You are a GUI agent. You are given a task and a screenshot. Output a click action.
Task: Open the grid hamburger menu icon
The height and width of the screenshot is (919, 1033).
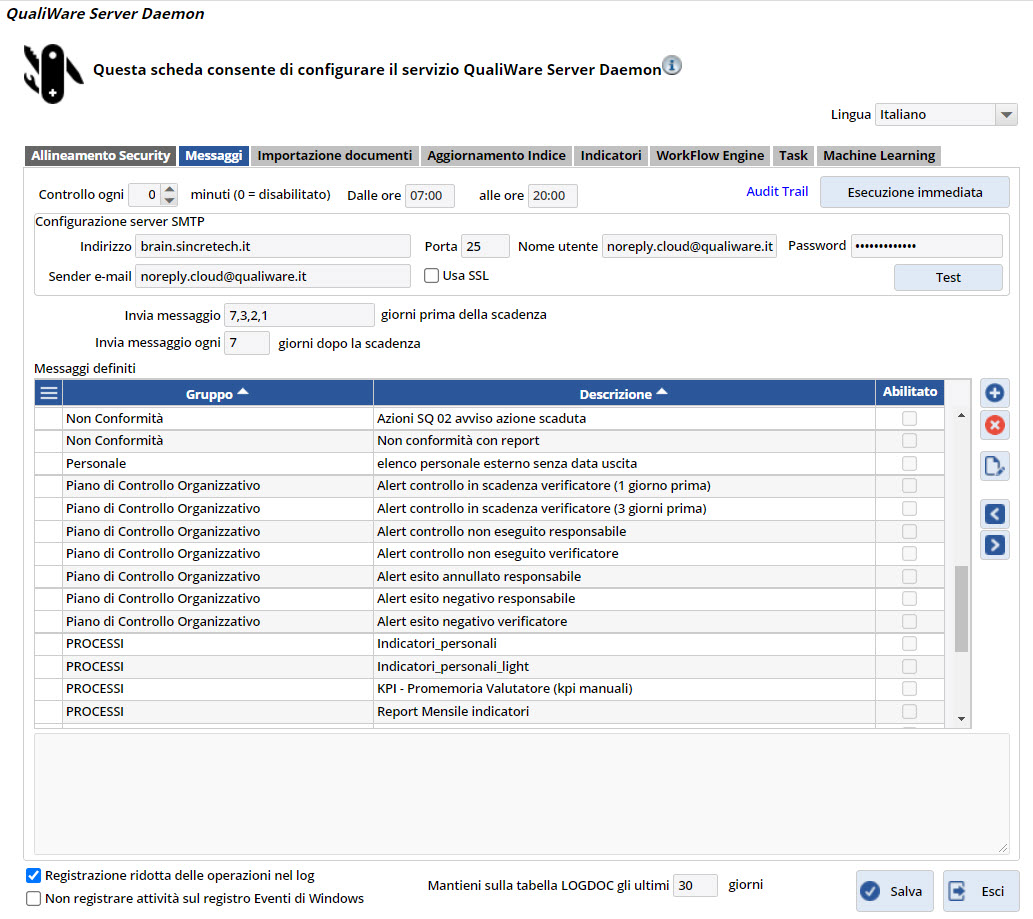coord(48,393)
